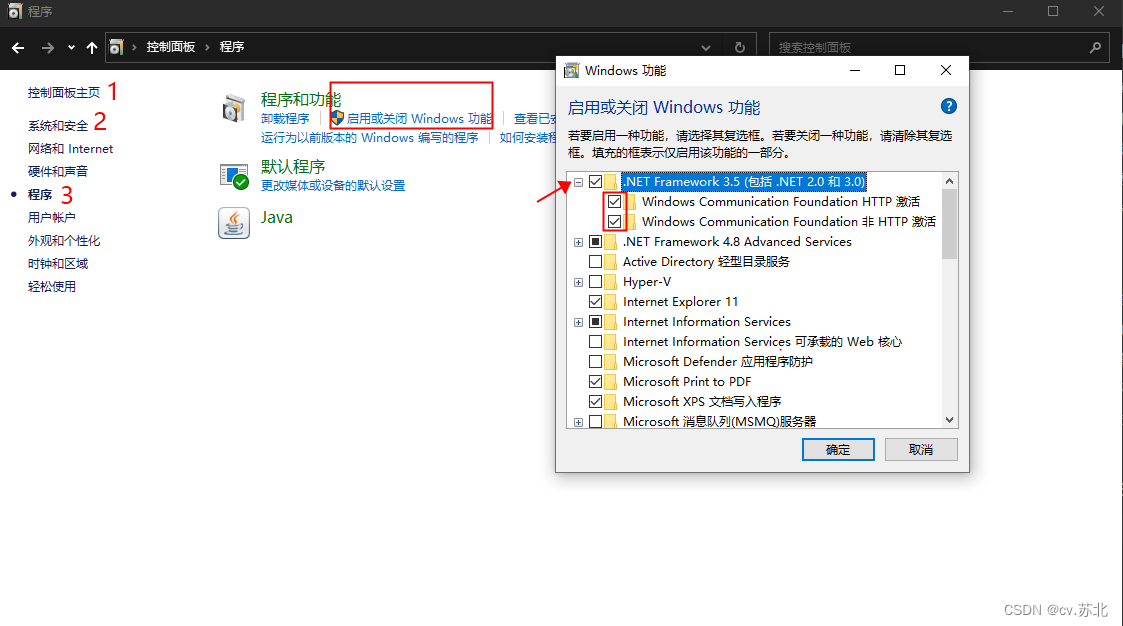Click 更改媒体或设备的默认设置 link
Viewport: 1123px width, 626px height.
pos(333,186)
